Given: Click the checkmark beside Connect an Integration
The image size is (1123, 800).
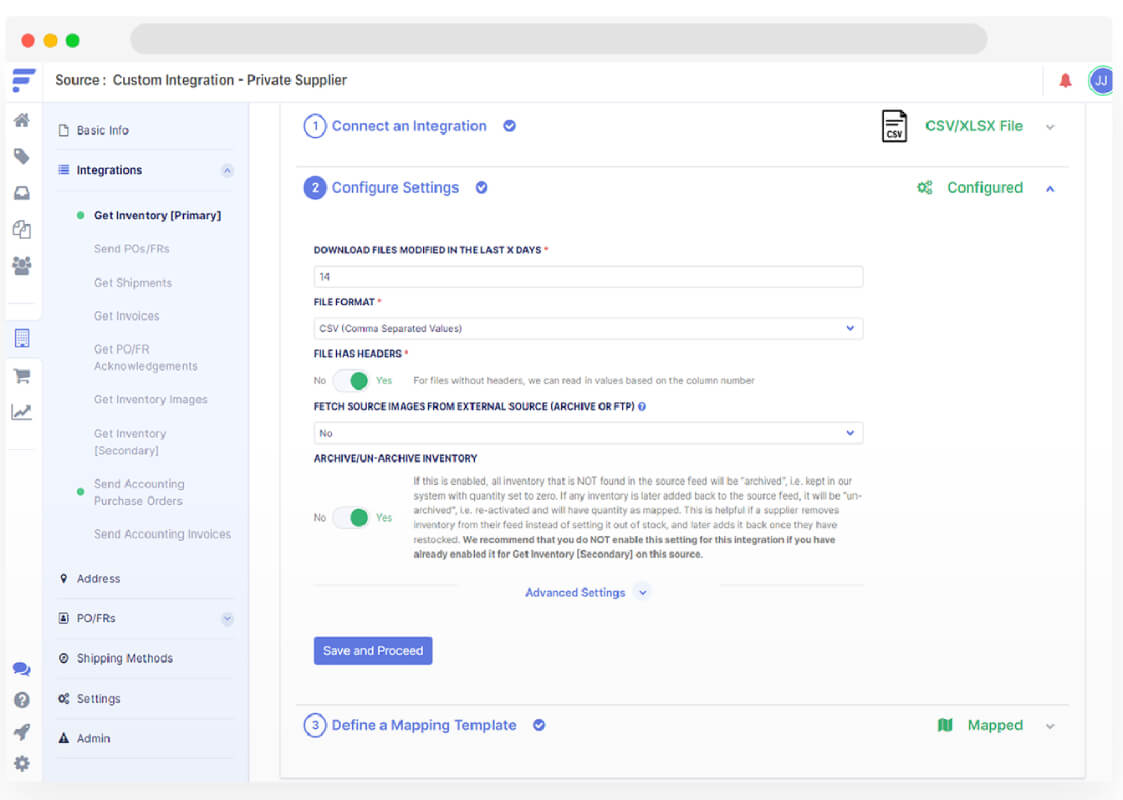Looking at the screenshot, I should point(509,126).
